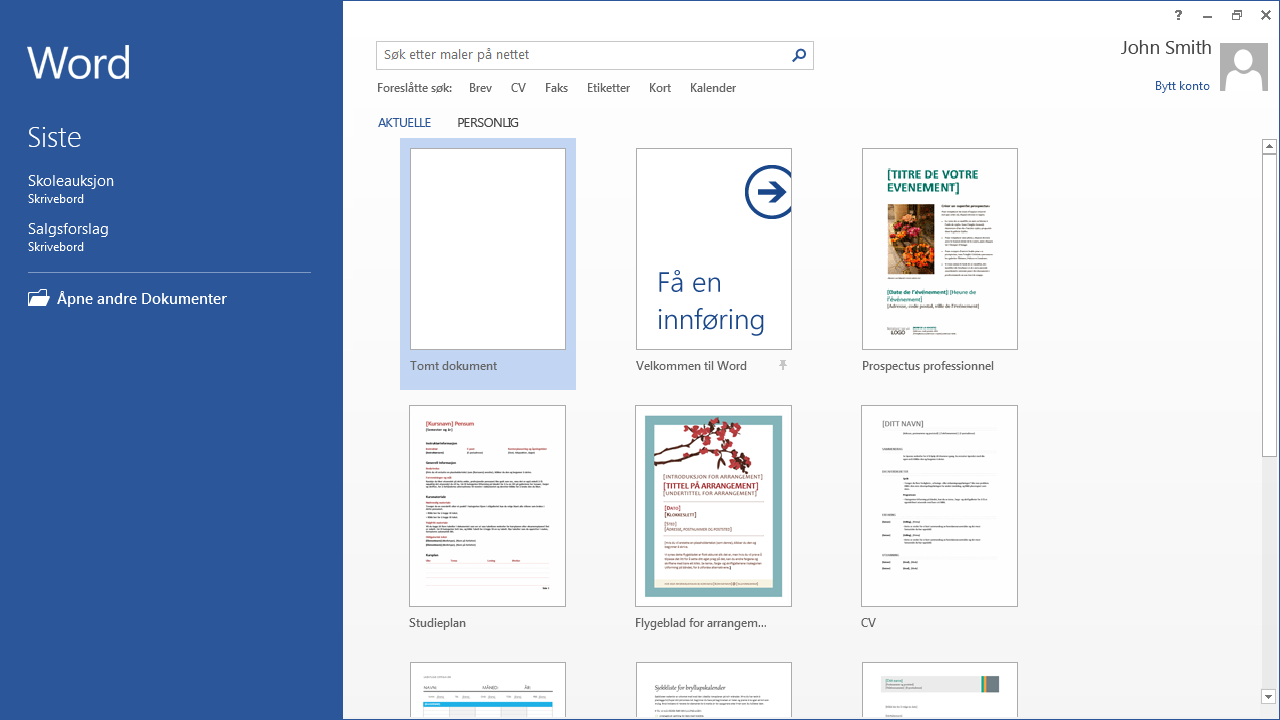
Task: Open the Help question mark icon
Action: pyautogui.click(x=1179, y=15)
